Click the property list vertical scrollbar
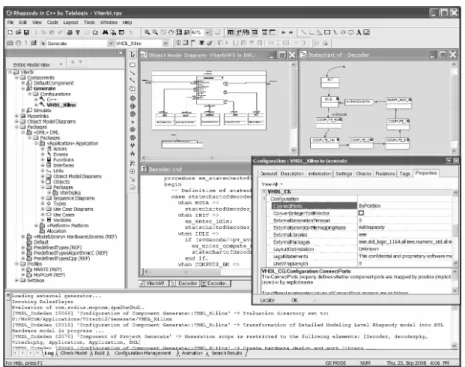 click(x=455, y=228)
